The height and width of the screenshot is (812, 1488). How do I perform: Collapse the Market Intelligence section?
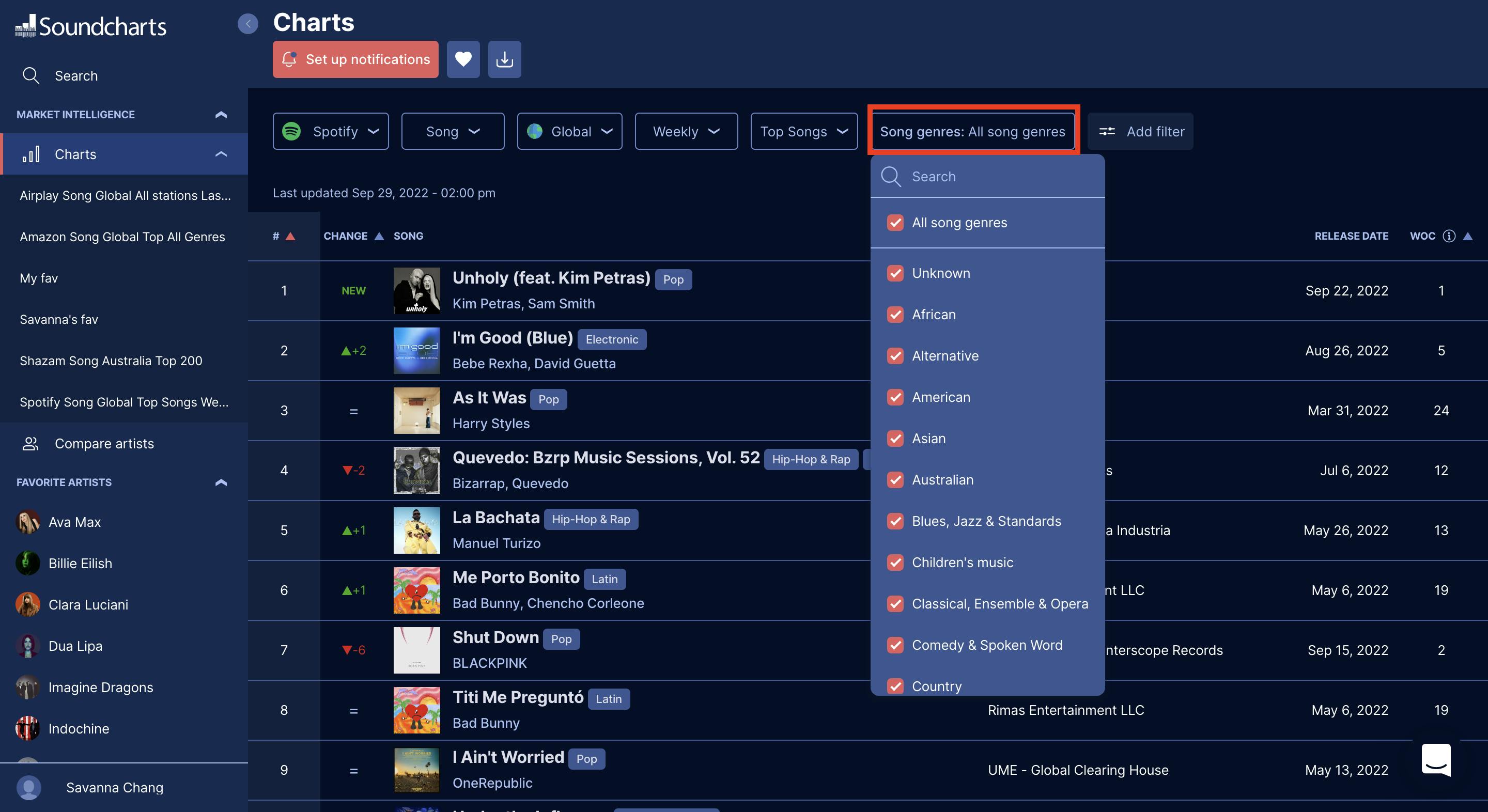coord(221,114)
